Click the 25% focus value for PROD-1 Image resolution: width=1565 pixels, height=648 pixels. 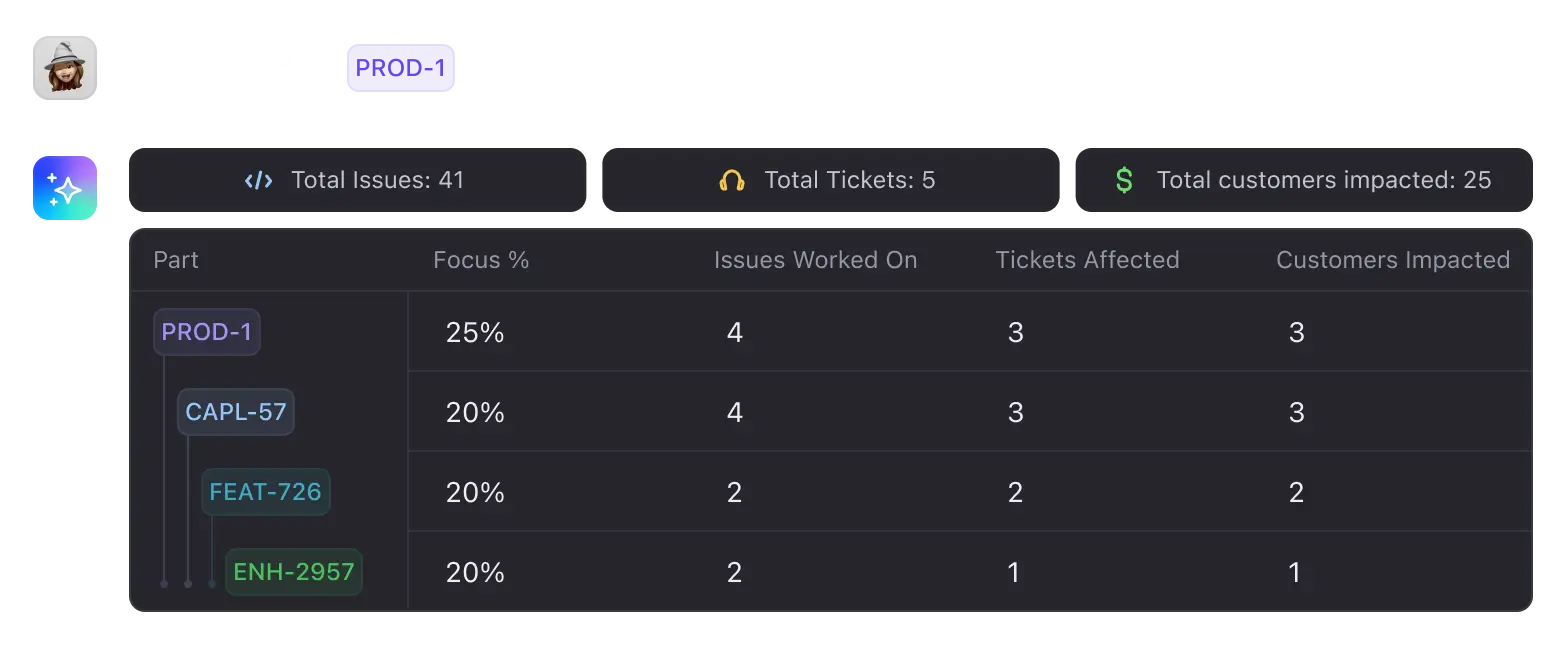click(475, 332)
